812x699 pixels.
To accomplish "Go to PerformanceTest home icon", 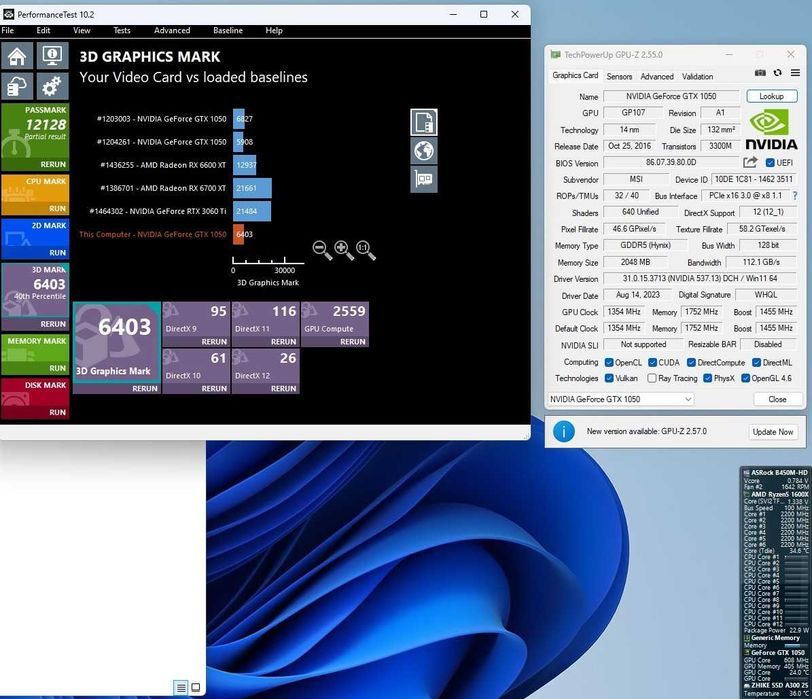I will tap(17, 56).
